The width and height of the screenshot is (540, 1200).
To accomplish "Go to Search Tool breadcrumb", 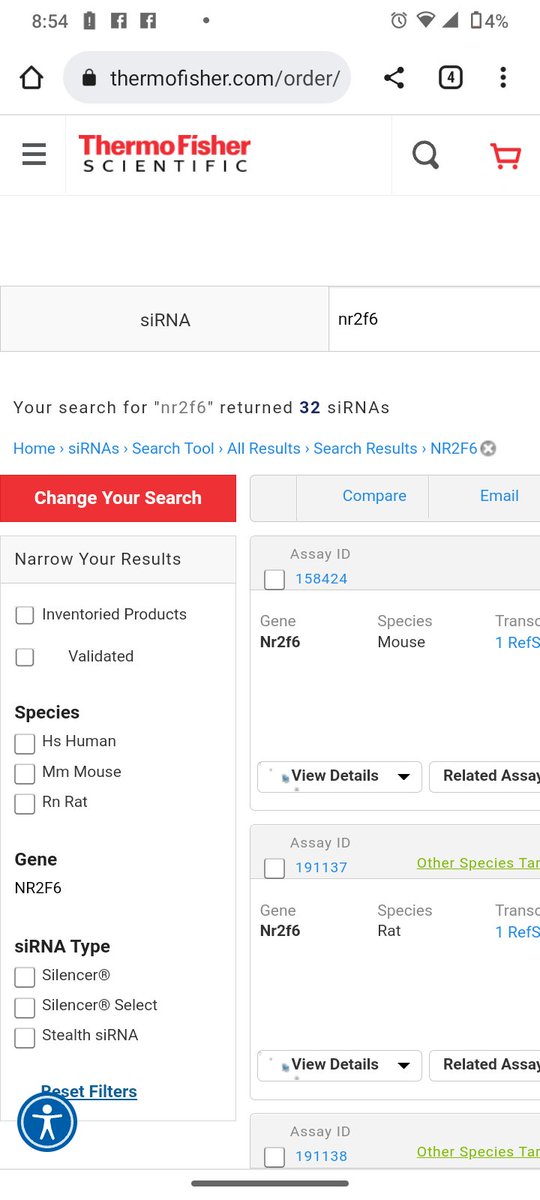I will (173, 448).
